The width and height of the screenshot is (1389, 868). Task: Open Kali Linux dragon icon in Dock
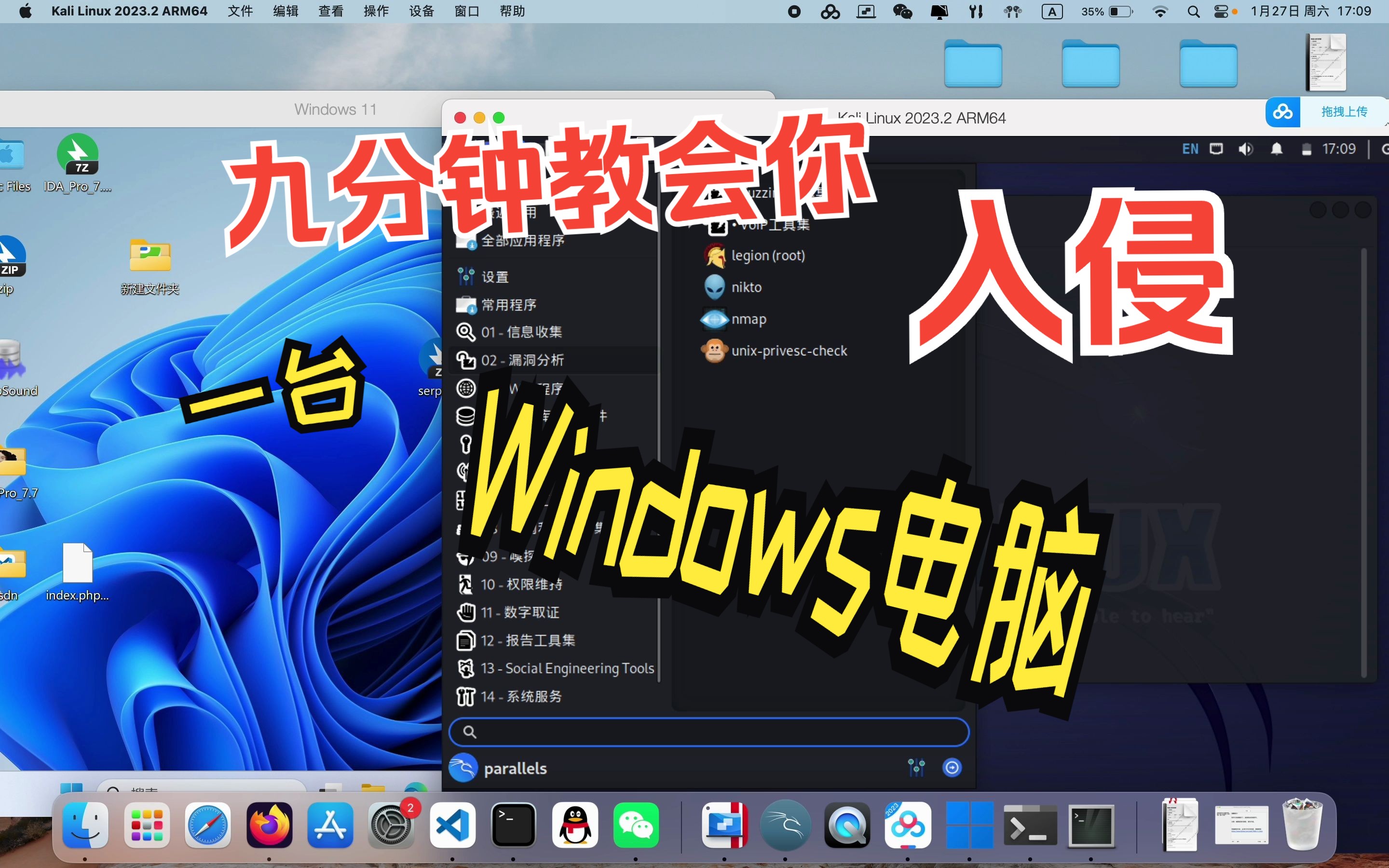point(785,826)
